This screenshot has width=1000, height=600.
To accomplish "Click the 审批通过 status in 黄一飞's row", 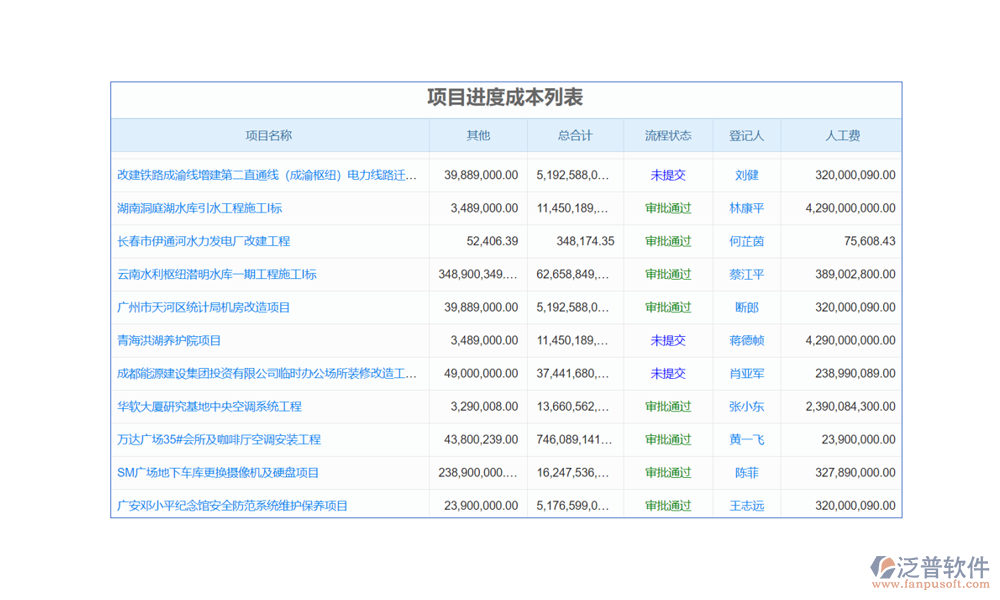I will (668, 439).
